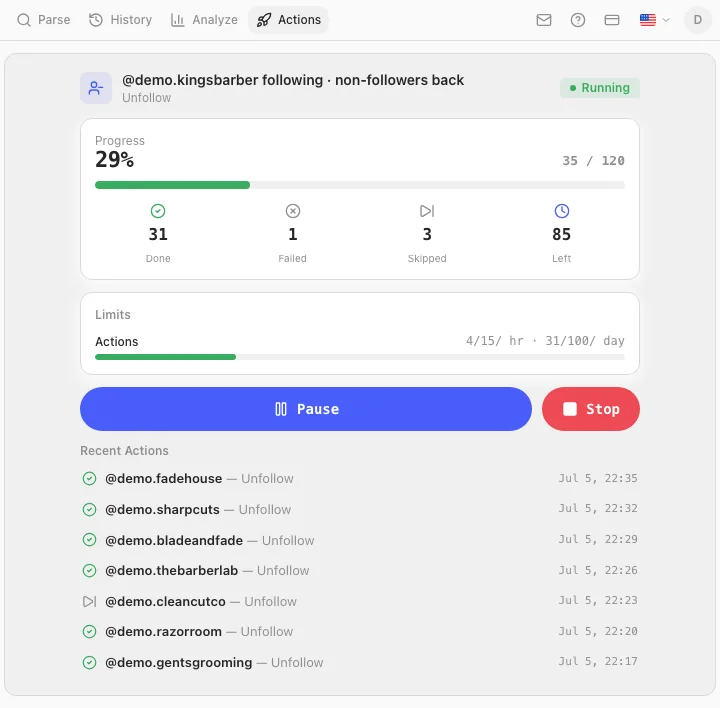Click the pause bars icon in Pause button
Screen dimensions: 720x708
281,409
